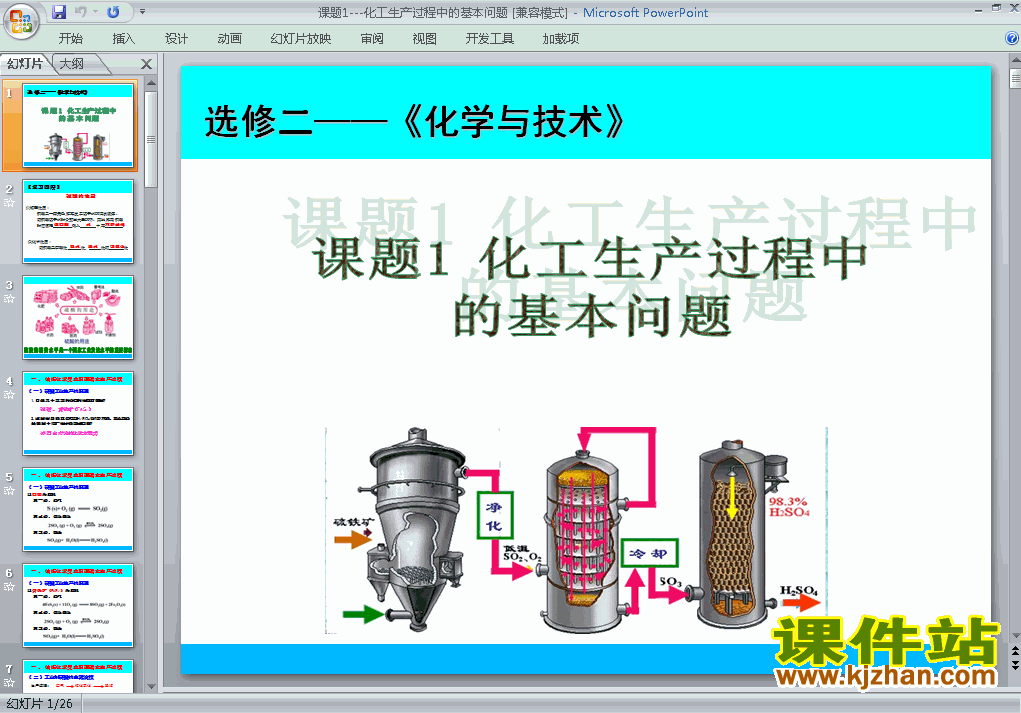Go to next slide double-arrow button
Image resolution: width=1021 pixels, height=713 pixels.
[x=1015, y=664]
